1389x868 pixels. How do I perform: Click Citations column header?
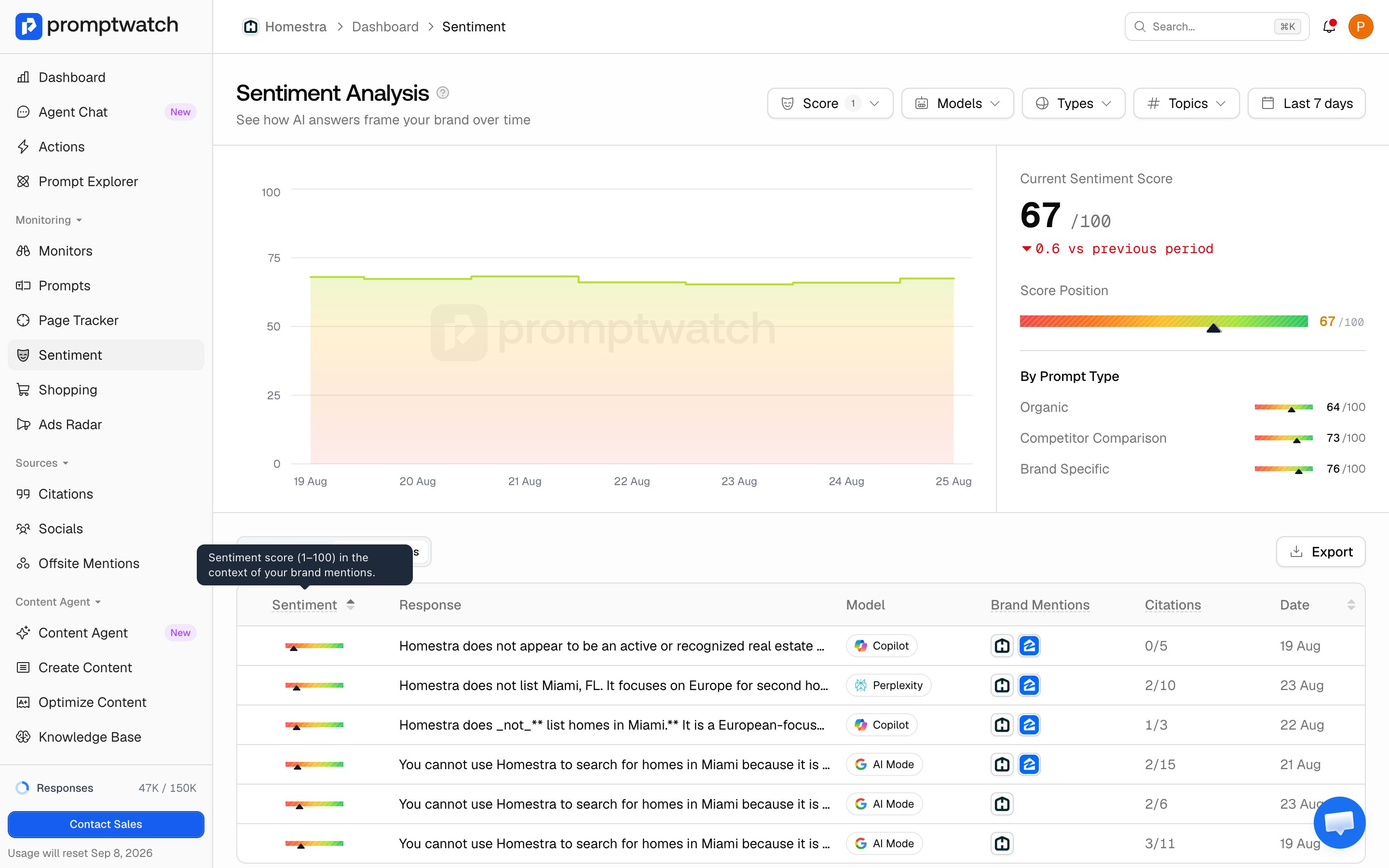(x=1172, y=605)
